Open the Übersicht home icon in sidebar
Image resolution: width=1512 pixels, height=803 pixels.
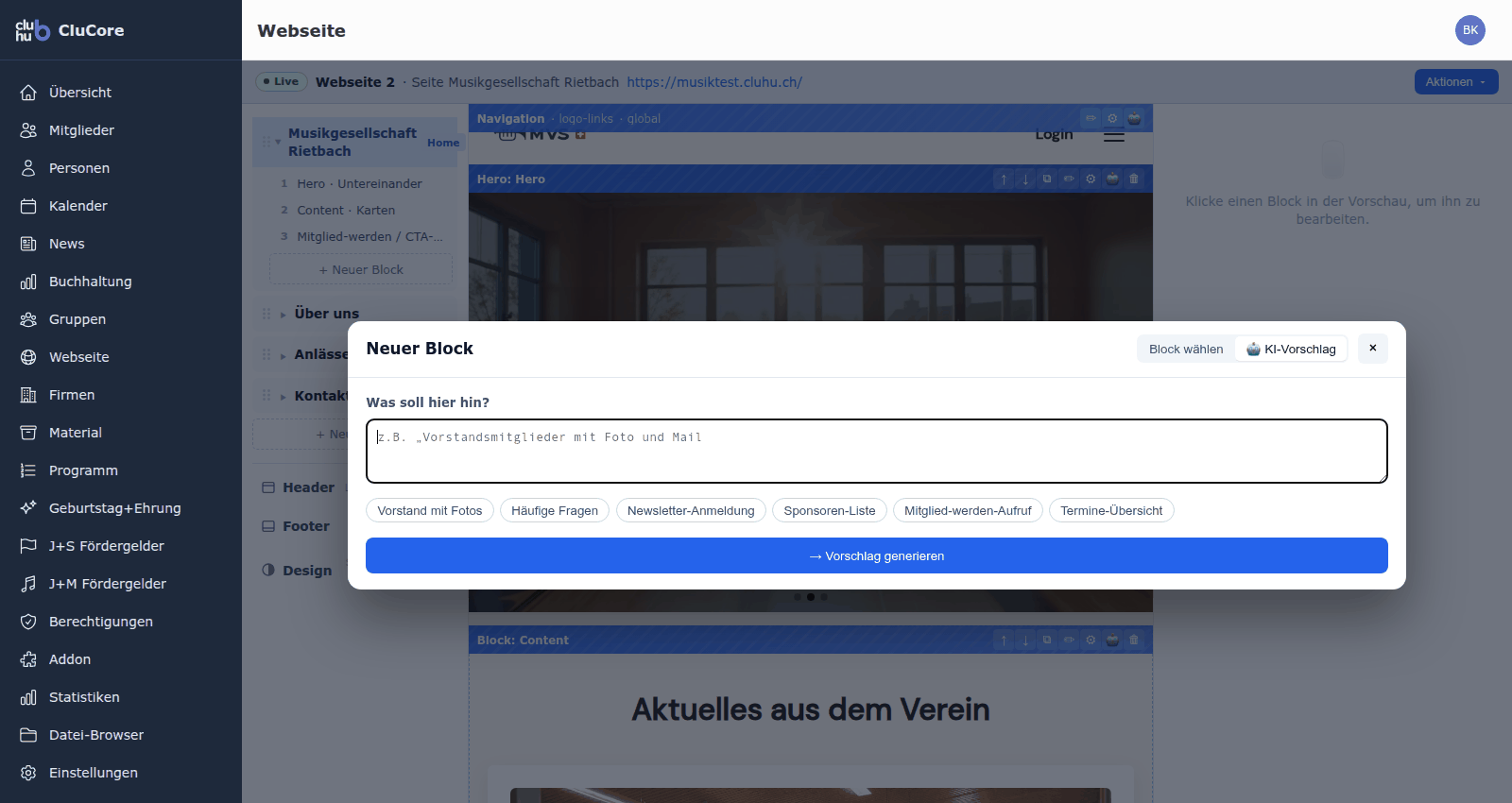tap(28, 93)
